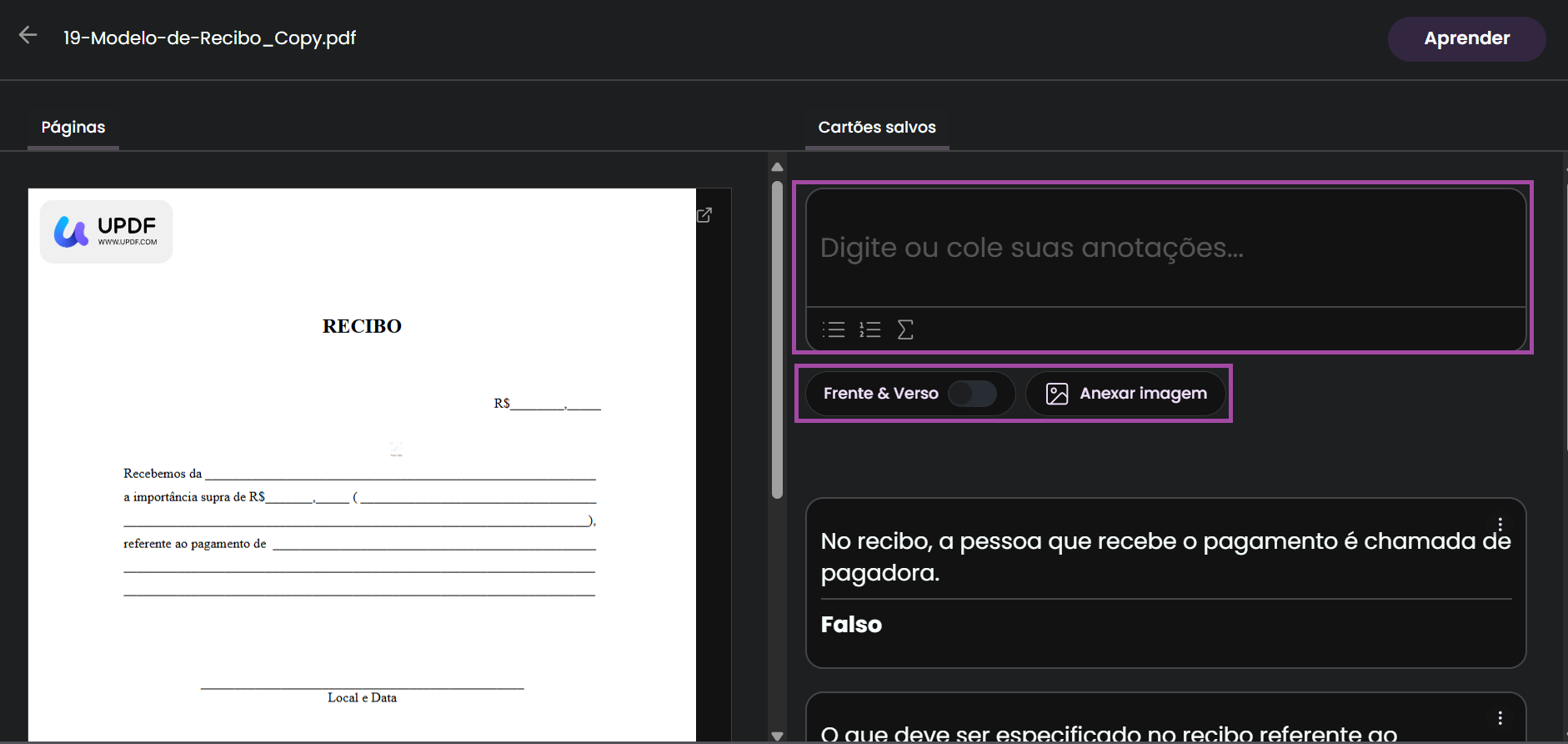Click the scroll up arrow of page panel
Viewport: 1568px width, 744px height.
[x=777, y=167]
